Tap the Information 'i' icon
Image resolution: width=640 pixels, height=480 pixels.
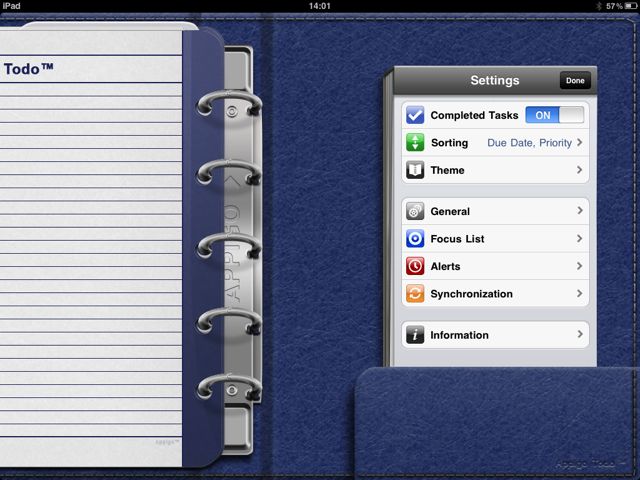(x=415, y=335)
